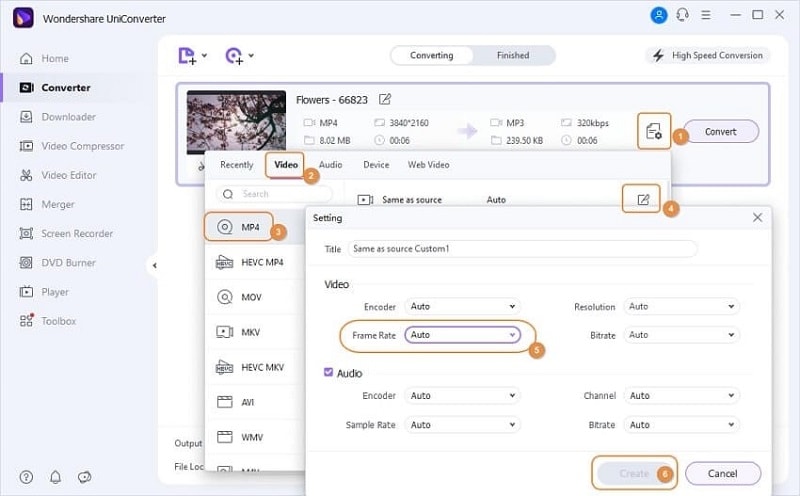This screenshot has width=800, height=496.
Task: Select the Video format tab
Action: tap(286, 165)
